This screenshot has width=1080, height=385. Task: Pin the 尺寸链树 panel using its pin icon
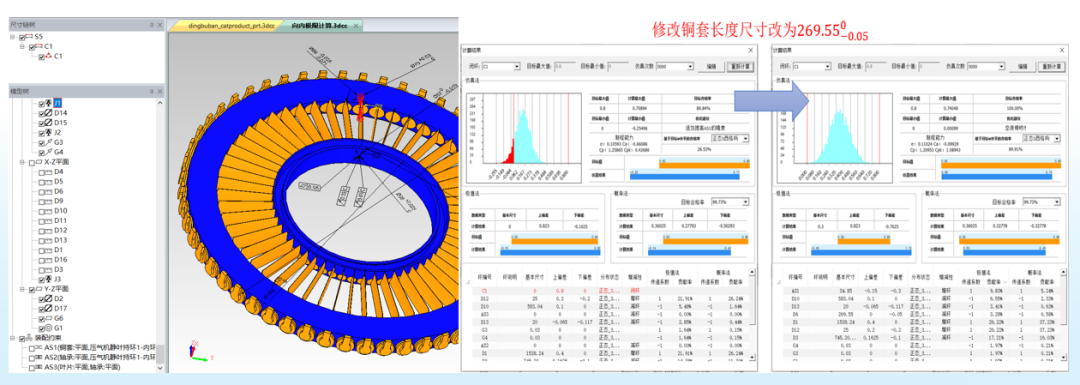pos(152,25)
